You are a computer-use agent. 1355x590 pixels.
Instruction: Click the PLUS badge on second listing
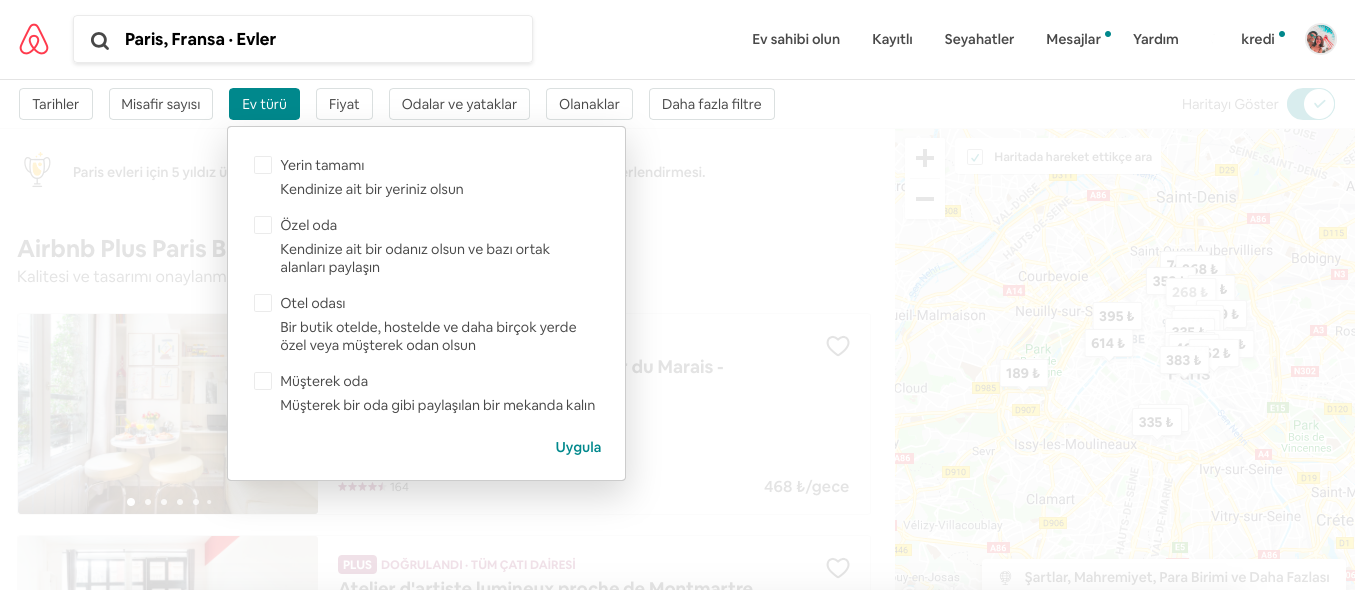coord(356,565)
